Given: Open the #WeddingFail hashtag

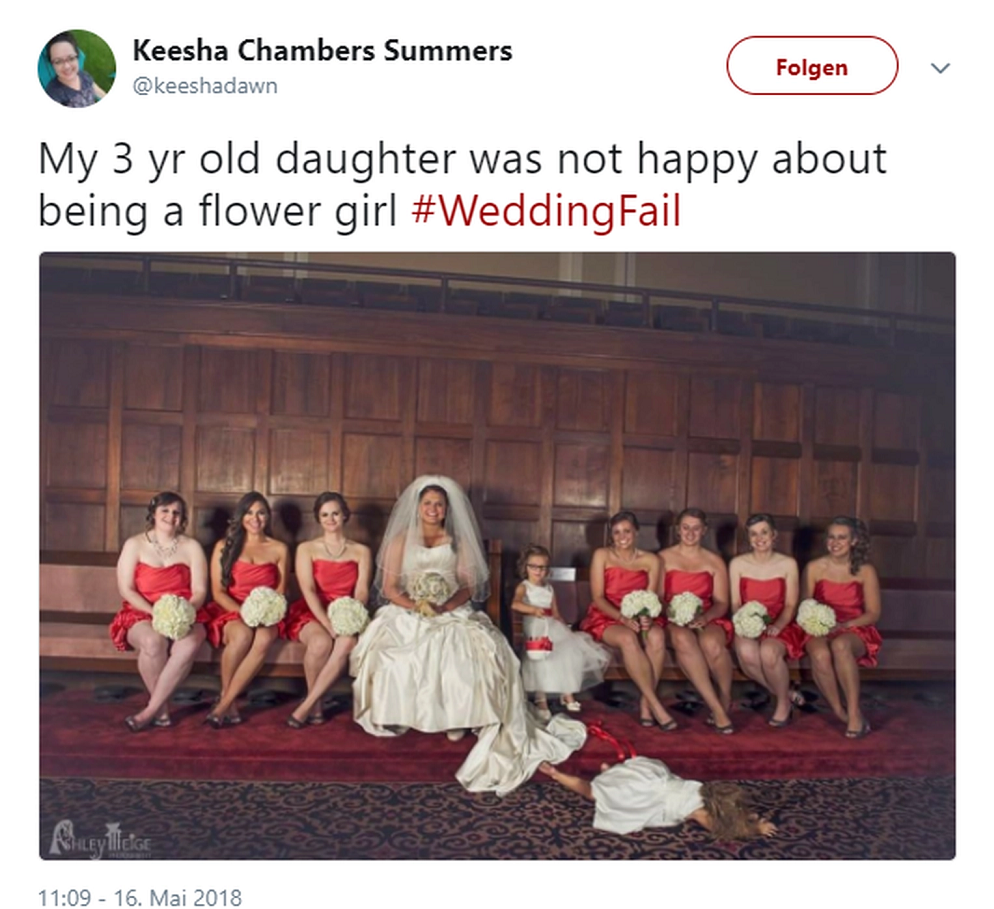Looking at the screenshot, I should pos(546,210).
